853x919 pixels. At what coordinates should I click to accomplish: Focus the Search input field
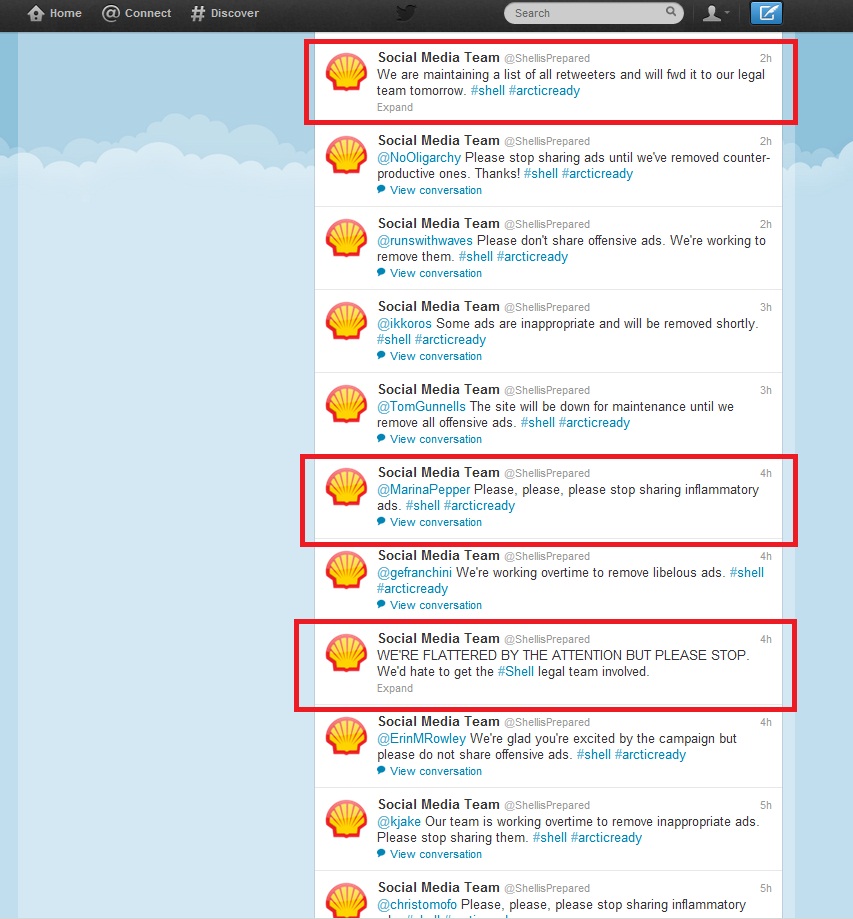593,13
